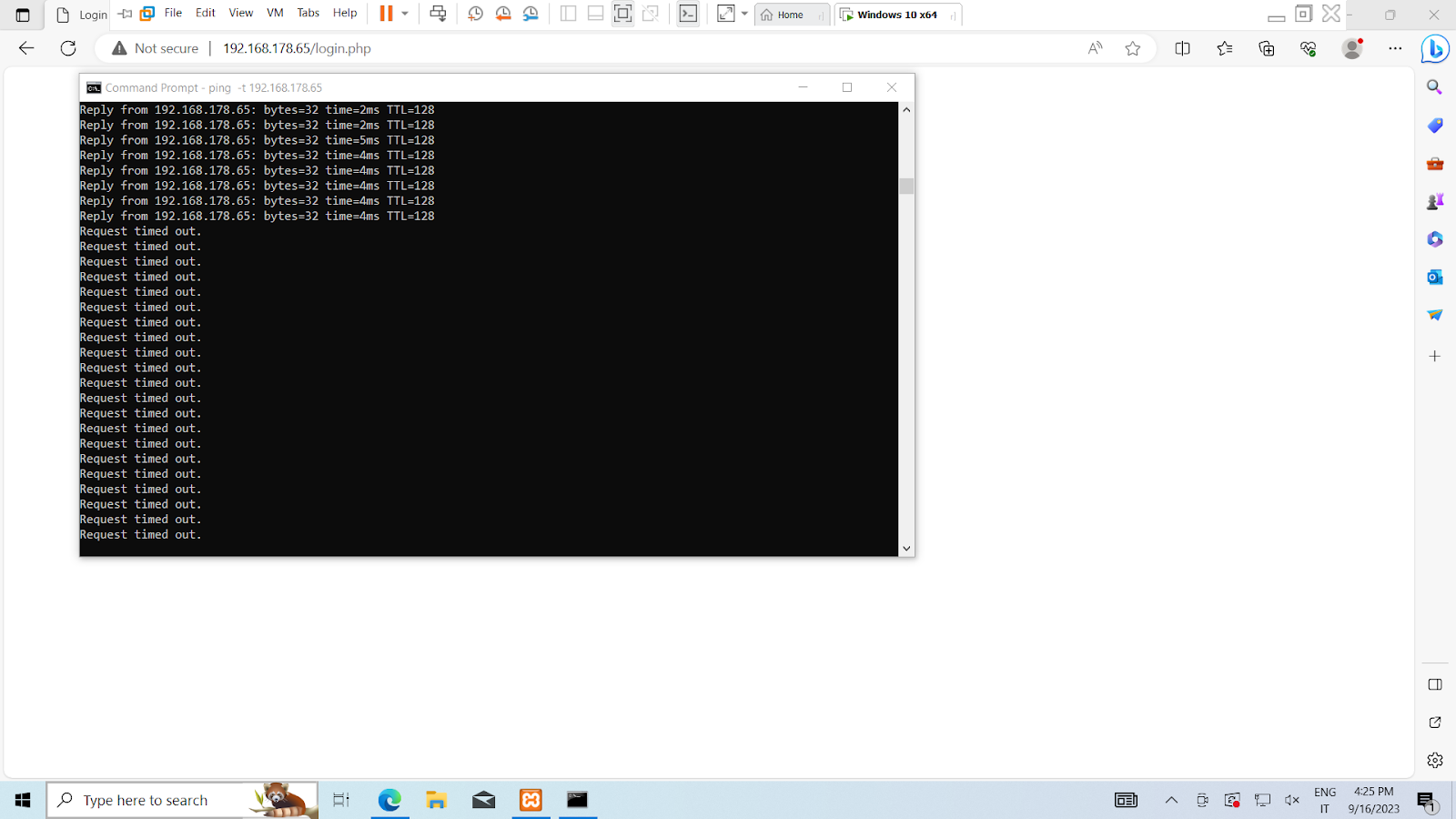Image resolution: width=1456 pixels, height=819 pixels.
Task: Switch to the Home tab
Action: click(792, 15)
